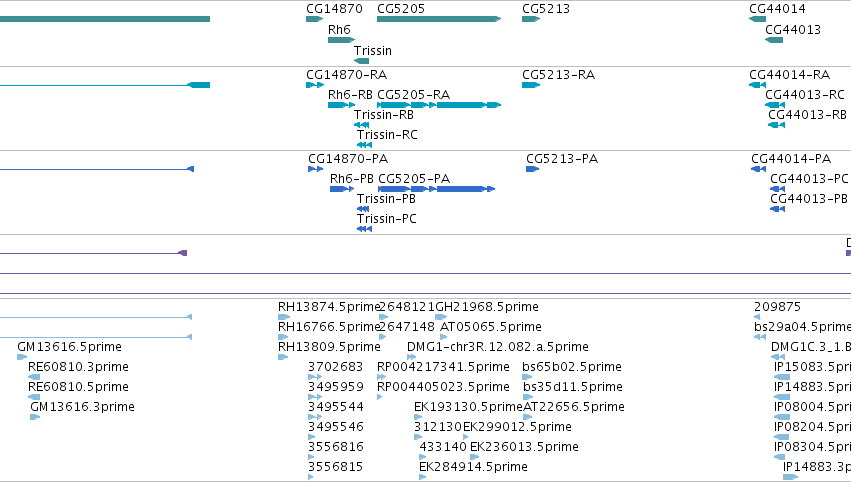Click EST RH13809.5prime

(329, 347)
